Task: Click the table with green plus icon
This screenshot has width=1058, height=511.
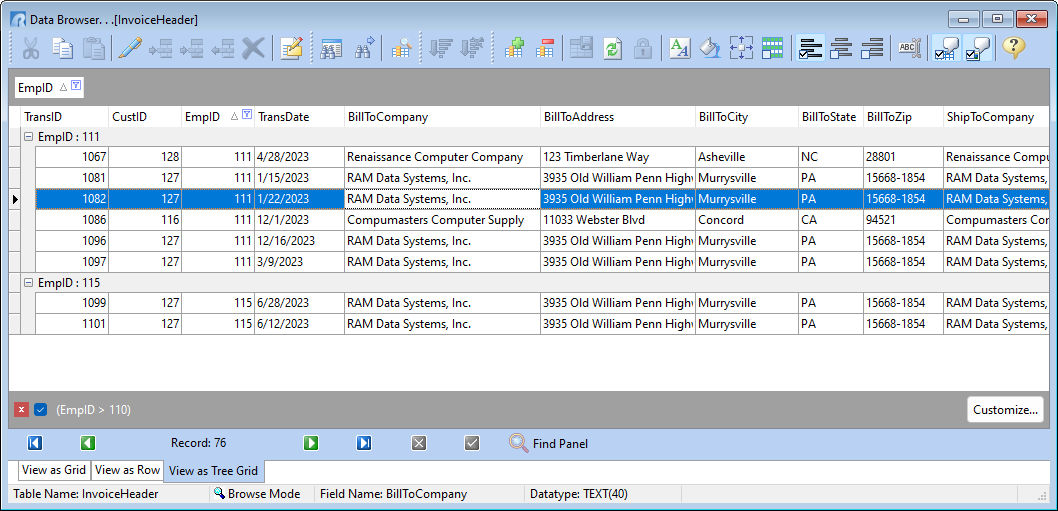Action: (514, 49)
